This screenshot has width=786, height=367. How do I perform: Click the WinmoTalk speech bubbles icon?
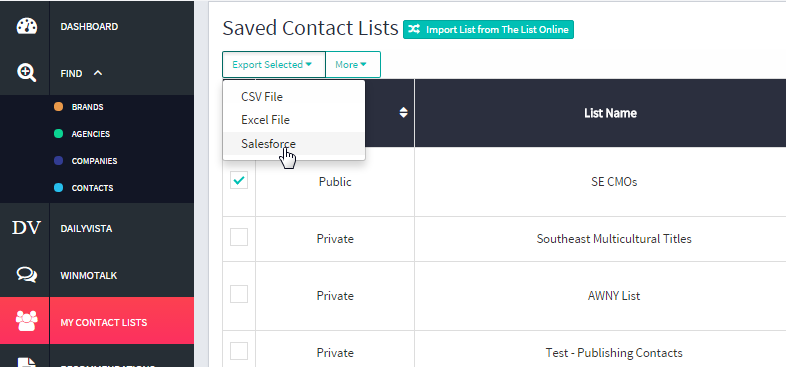coord(27,275)
